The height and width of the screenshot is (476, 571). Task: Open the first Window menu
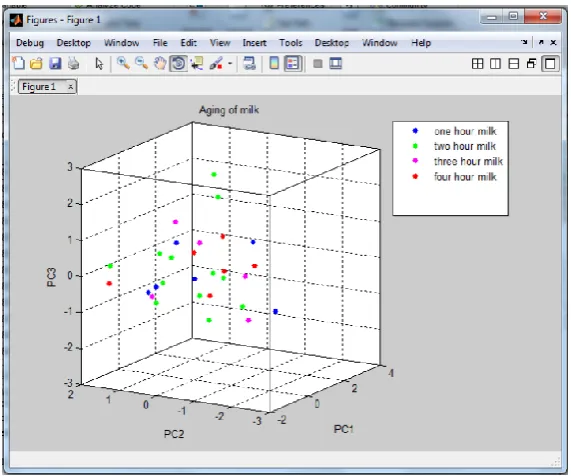point(121,43)
